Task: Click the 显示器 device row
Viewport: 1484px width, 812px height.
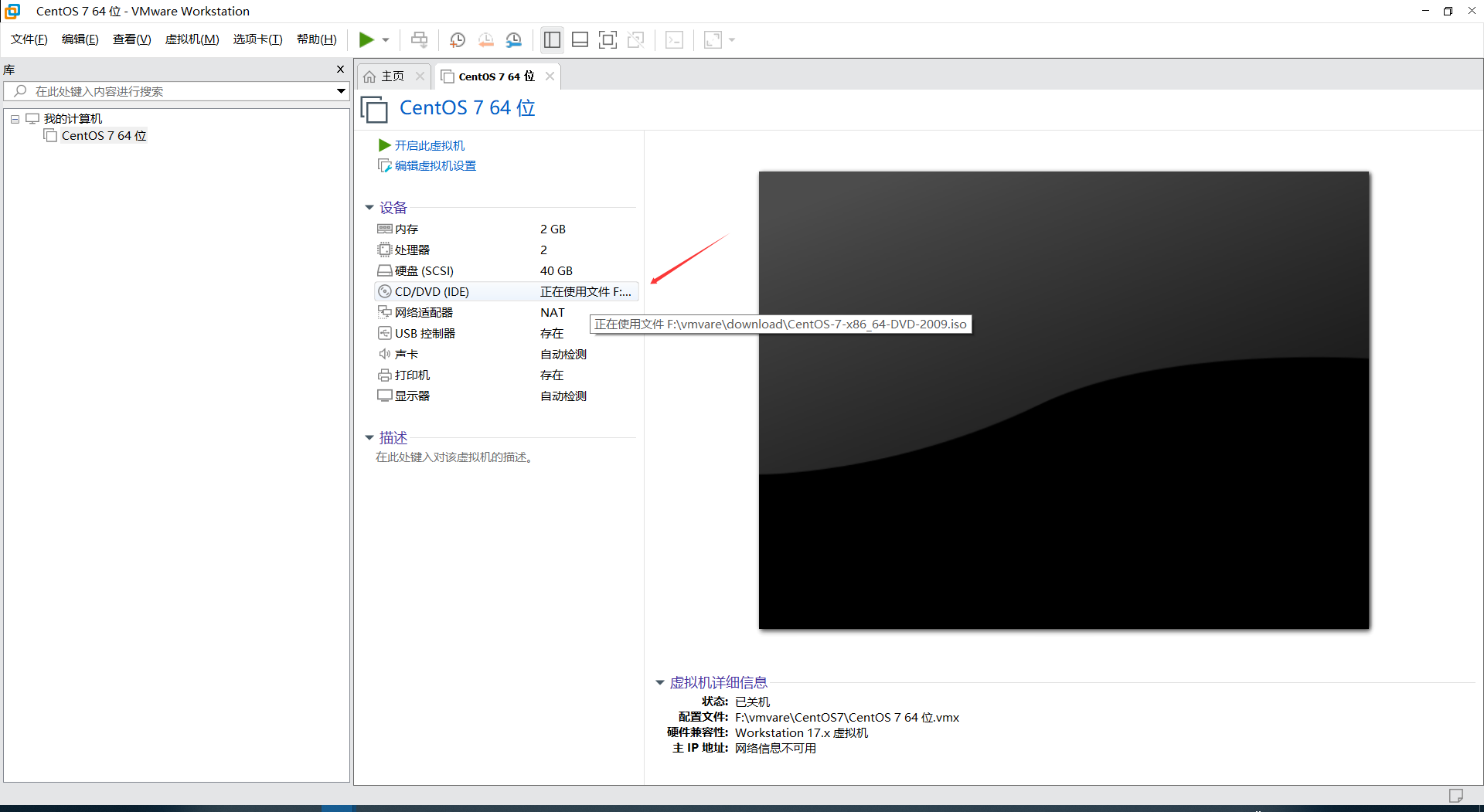Action: click(506, 396)
